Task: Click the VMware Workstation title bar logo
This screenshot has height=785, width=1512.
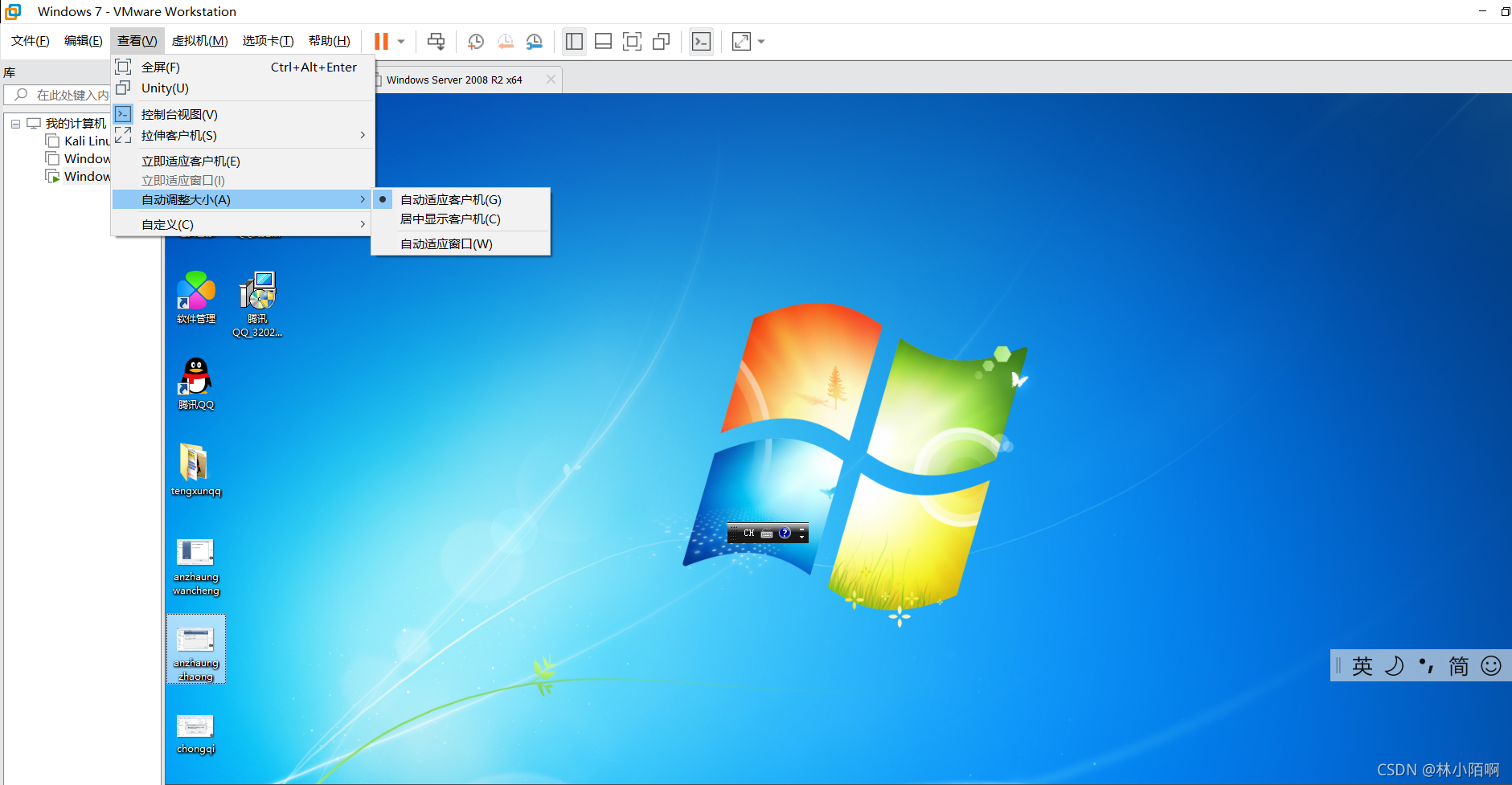Action: 13,11
